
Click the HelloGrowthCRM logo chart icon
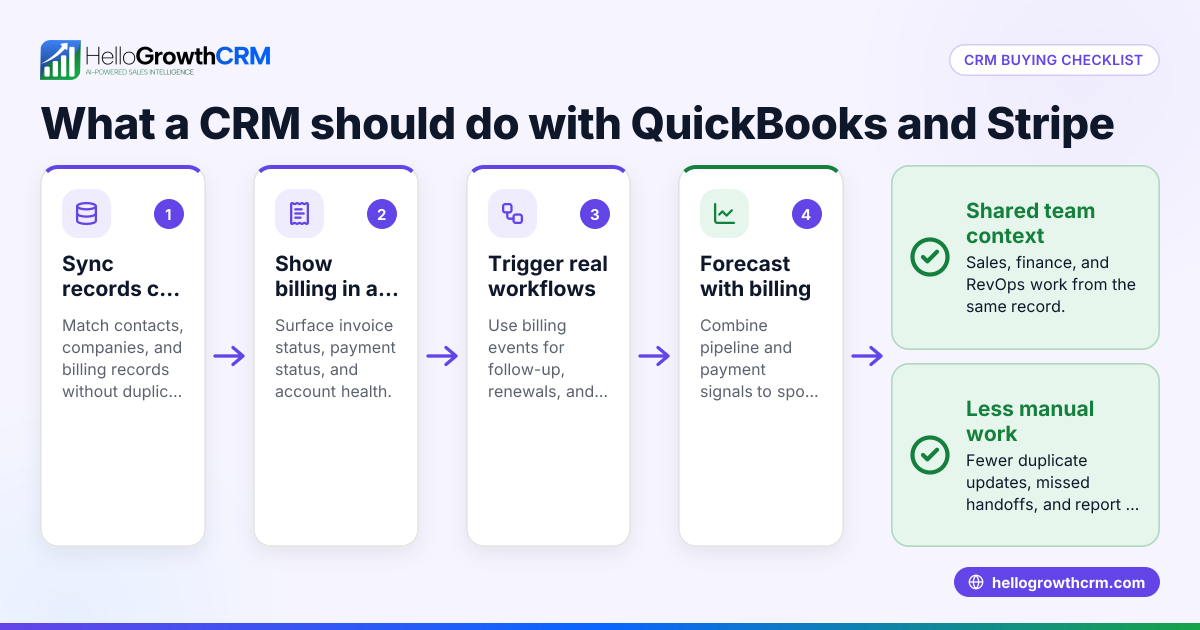click(60, 60)
